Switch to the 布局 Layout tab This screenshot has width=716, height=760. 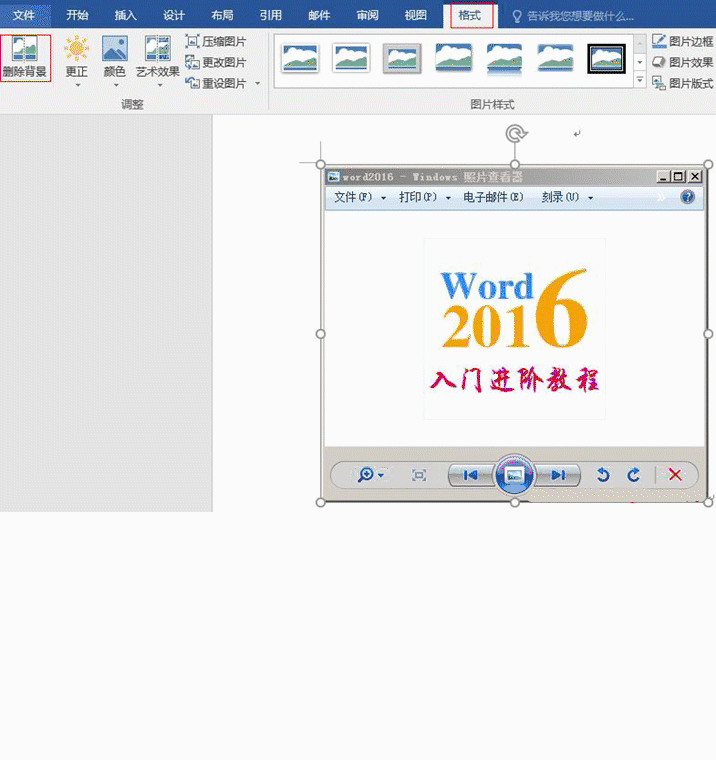tap(222, 16)
